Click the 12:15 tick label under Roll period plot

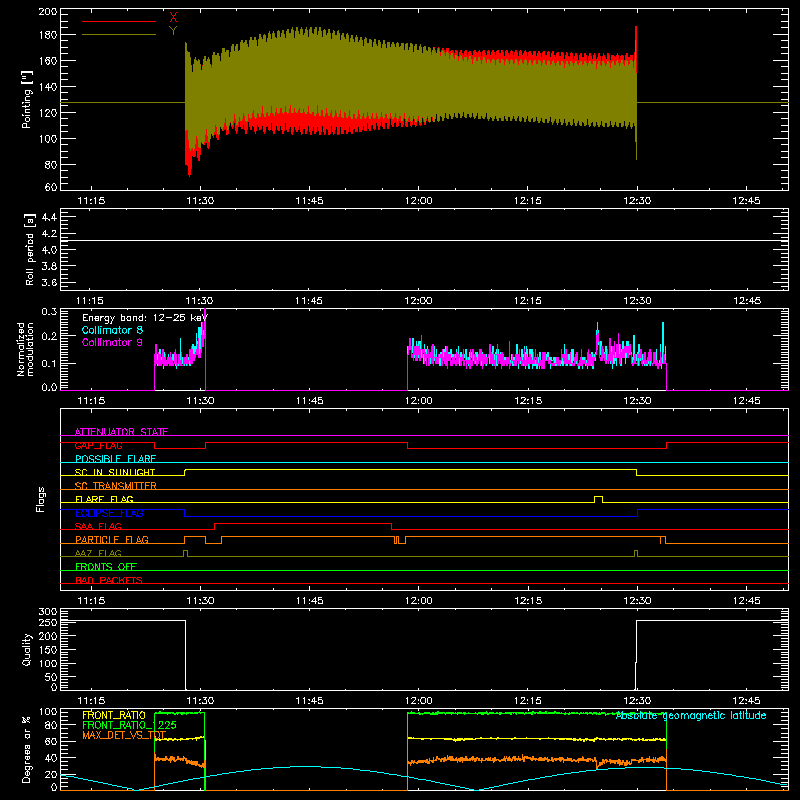(x=528, y=301)
